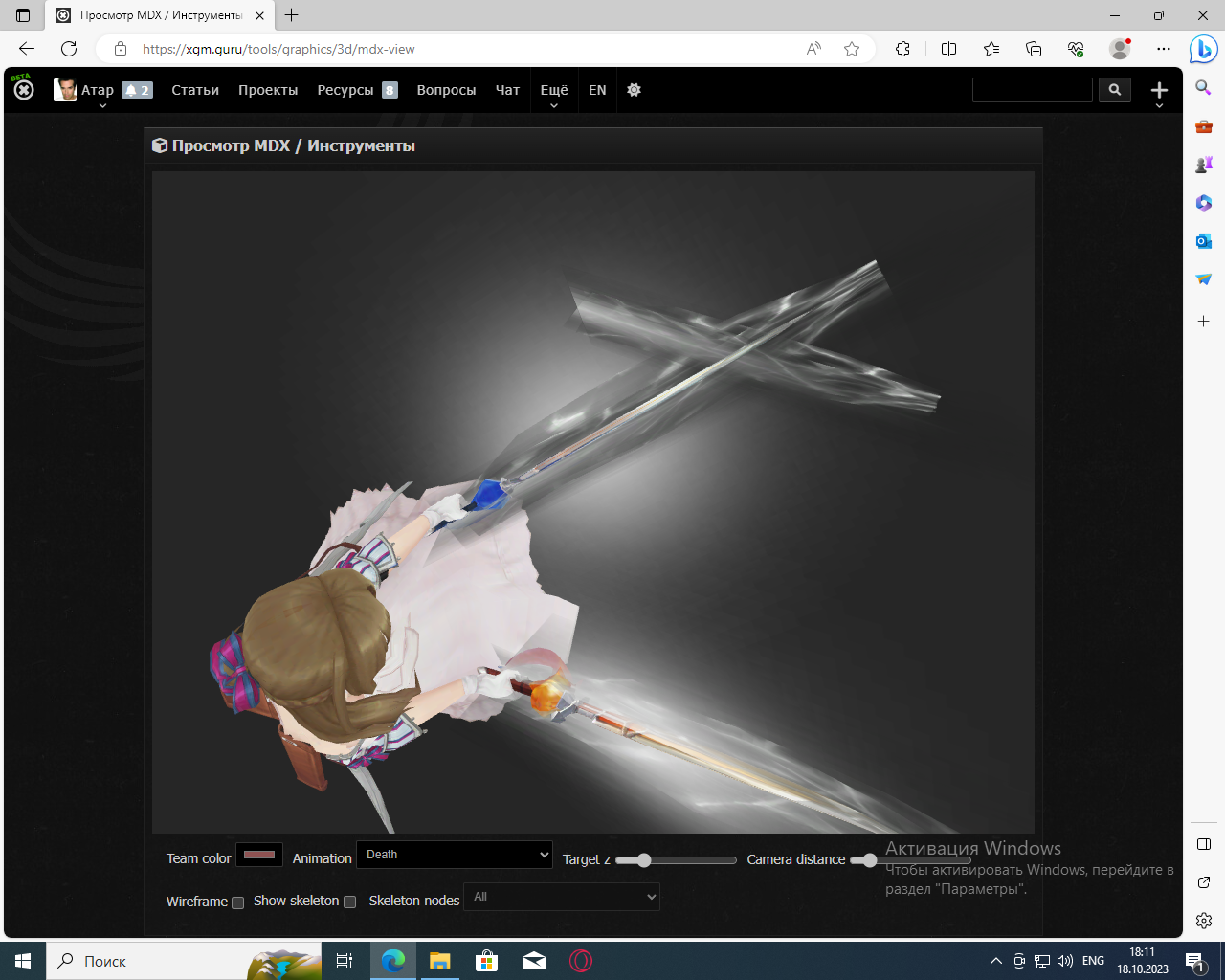Open the Tab actions menu icon

tap(23, 15)
